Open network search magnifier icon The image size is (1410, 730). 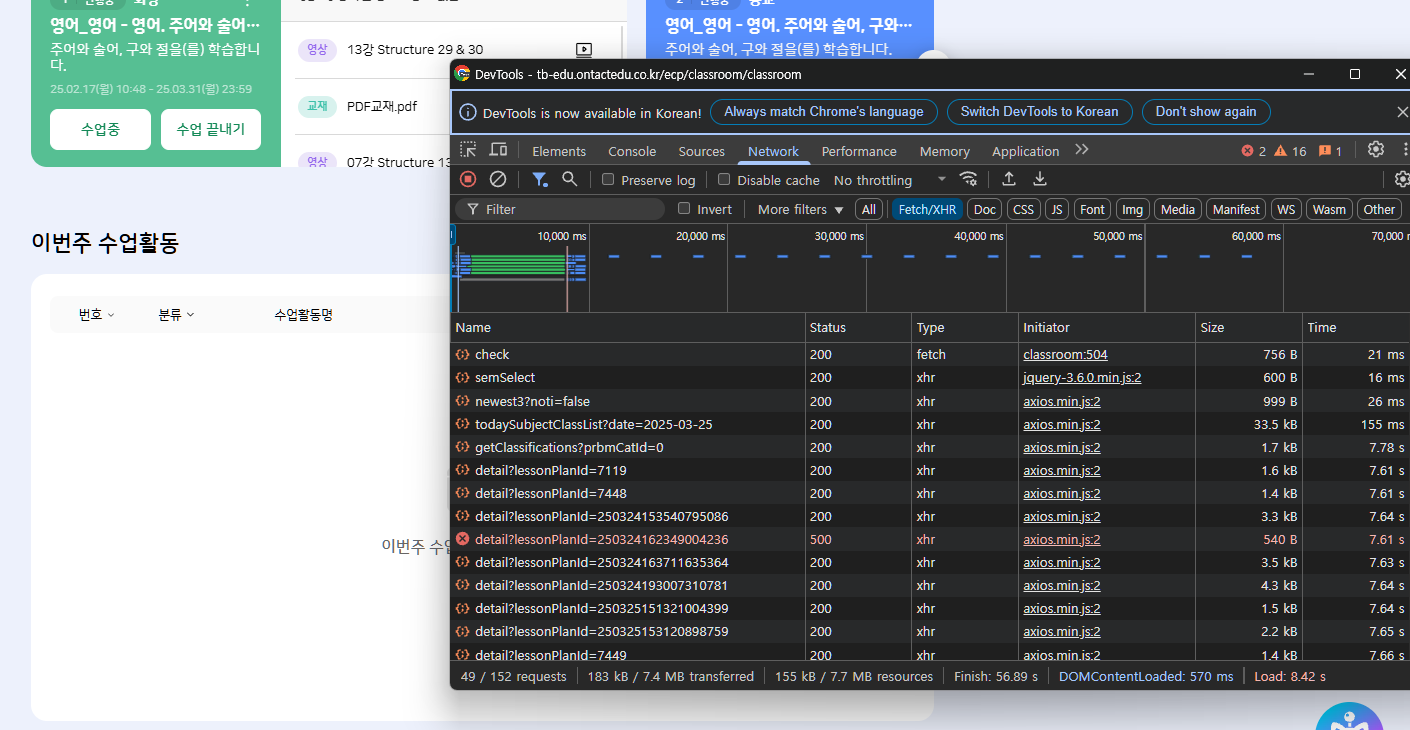(x=569, y=179)
